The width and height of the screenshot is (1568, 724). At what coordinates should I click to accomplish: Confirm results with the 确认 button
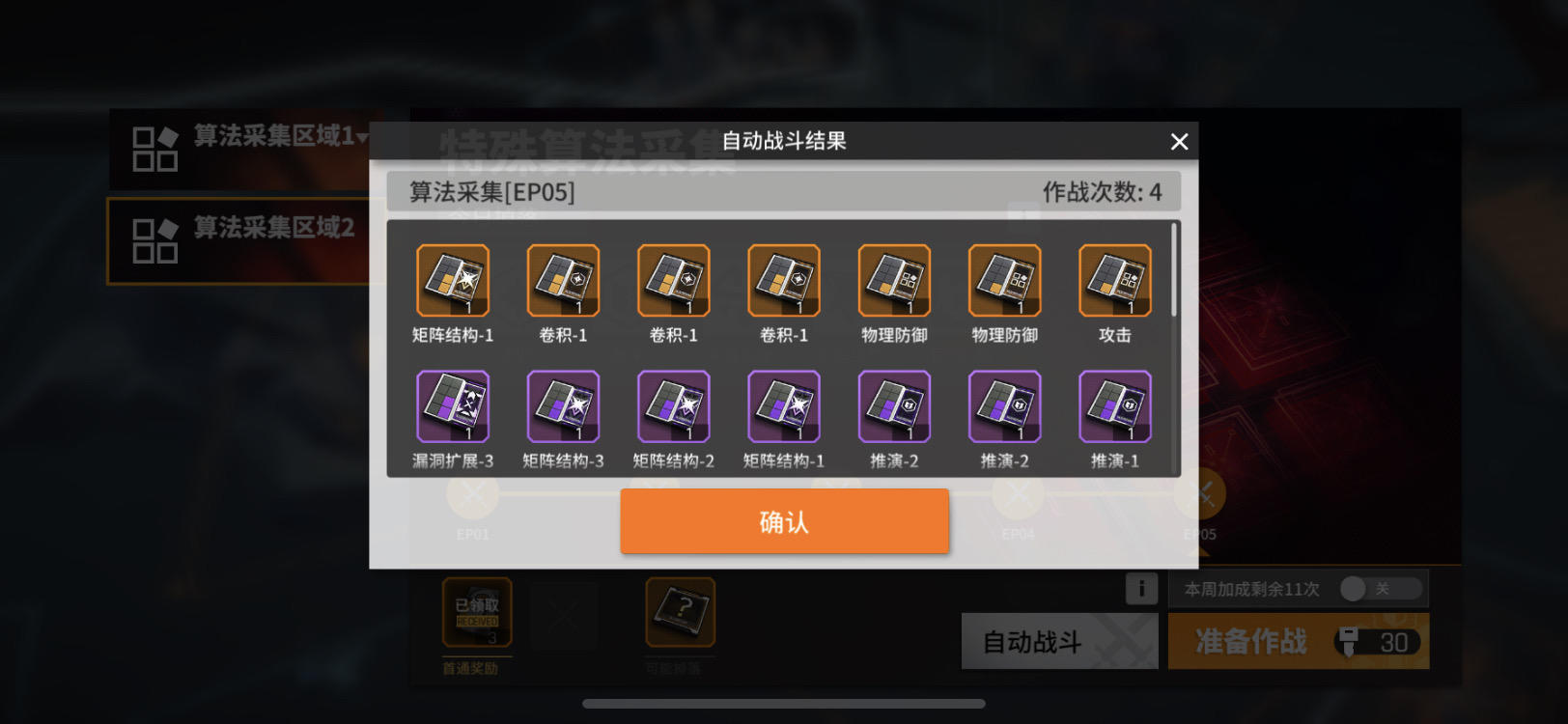click(x=784, y=521)
